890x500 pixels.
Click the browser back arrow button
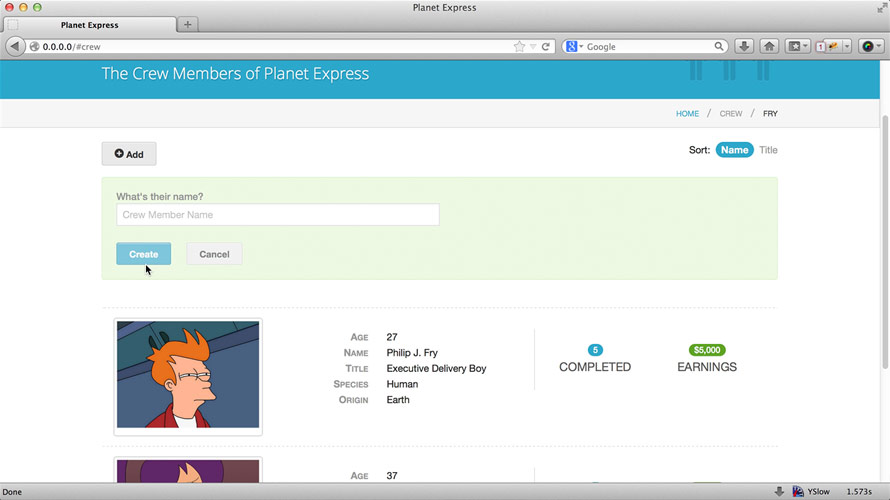(15, 47)
